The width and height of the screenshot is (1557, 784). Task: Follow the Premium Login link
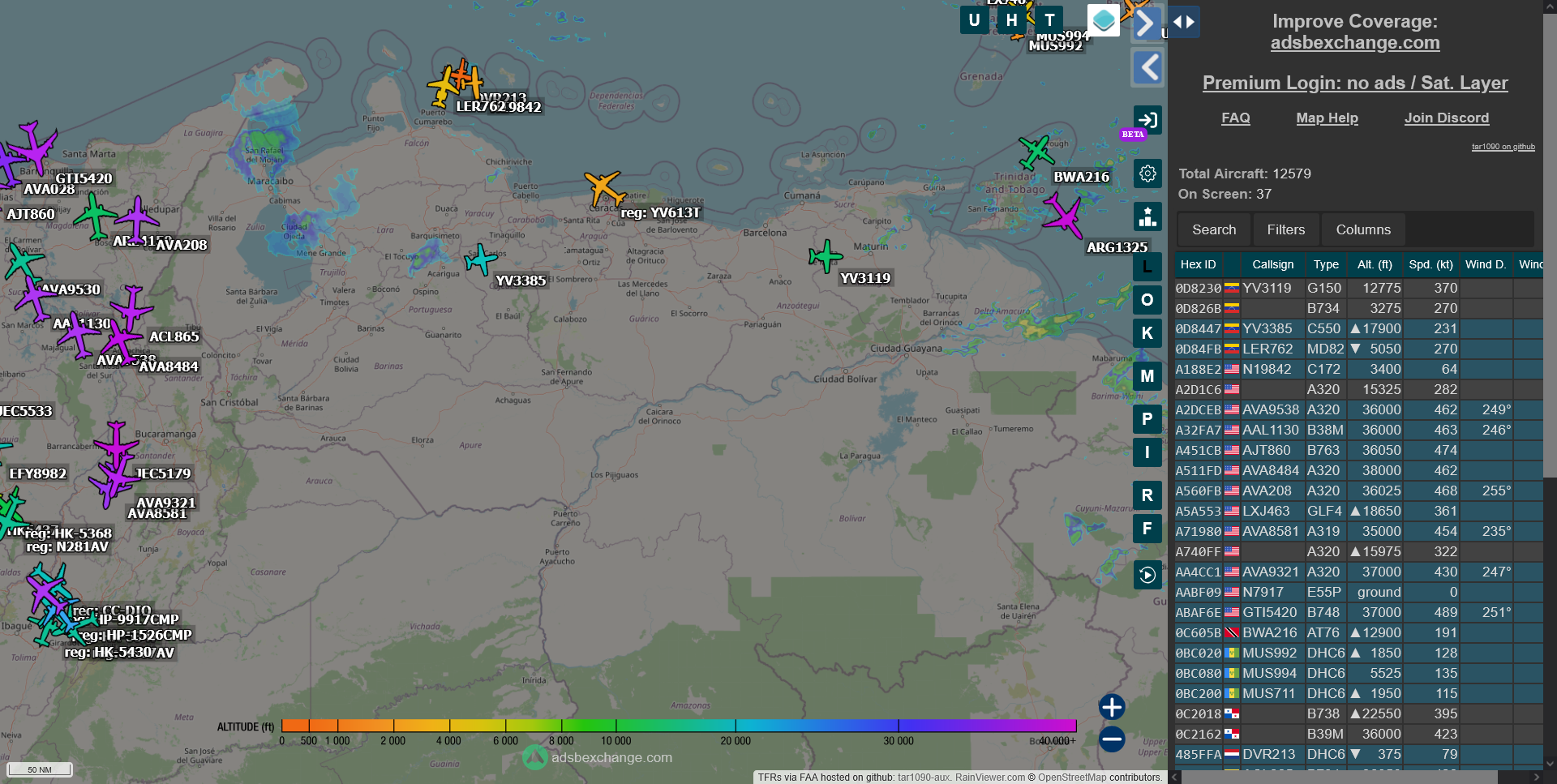coord(1354,83)
